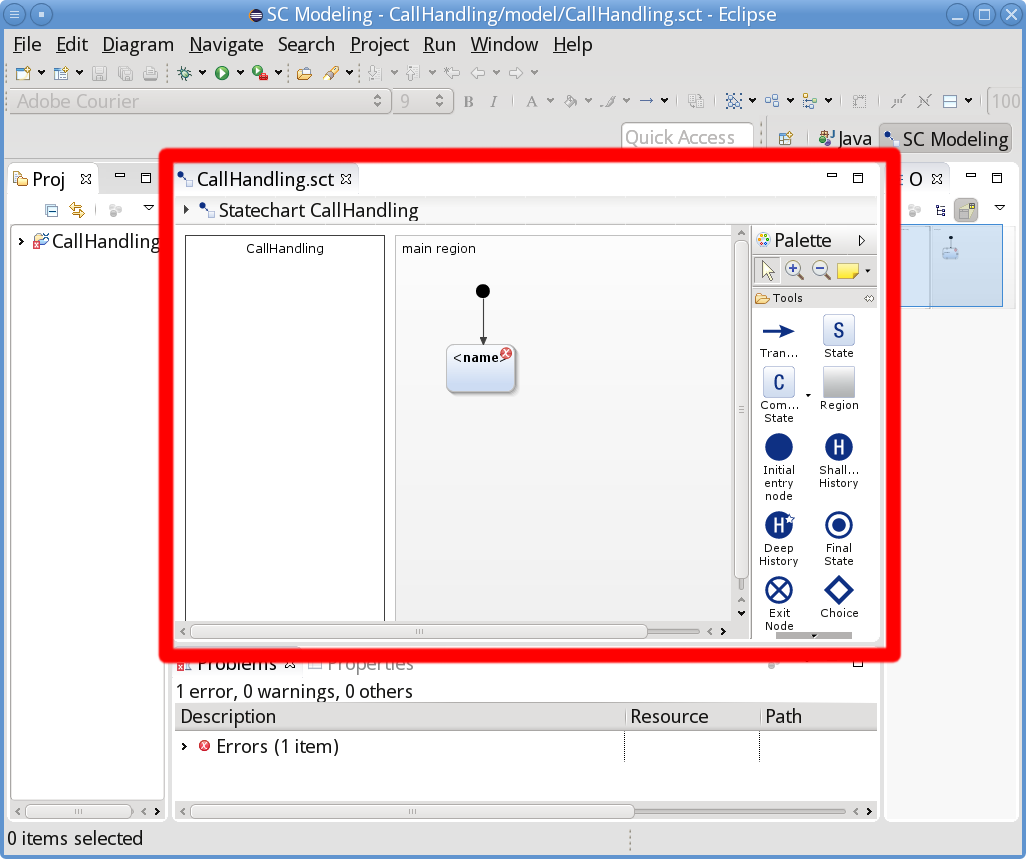Expand the CallHandling project tree node
This screenshot has height=859, width=1026.
click(21, 241)
